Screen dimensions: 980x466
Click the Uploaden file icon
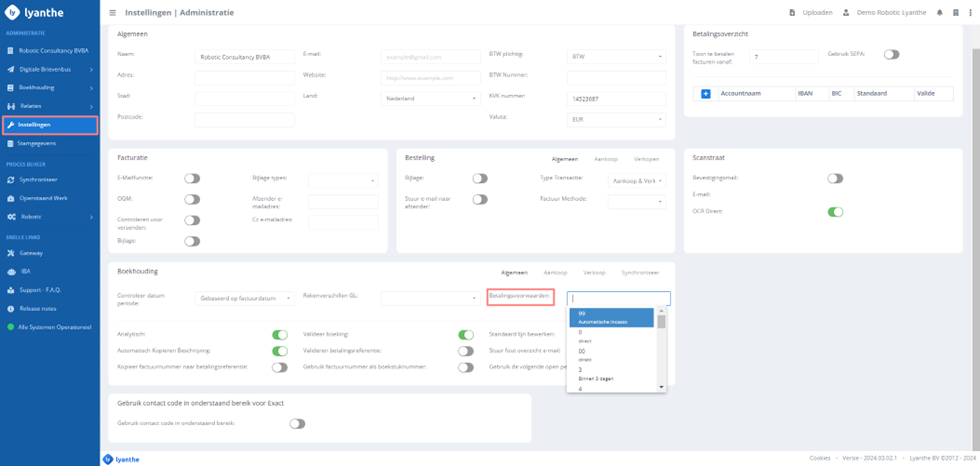792,13
